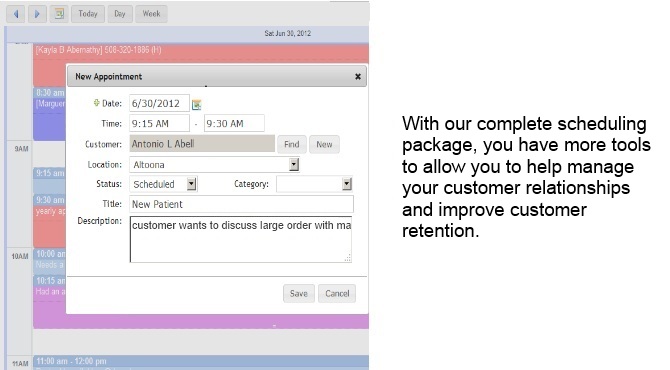This screenshot has height=370, width=670.
Task: Click the start time field 9:15 AM
Action: coord(159,123)
